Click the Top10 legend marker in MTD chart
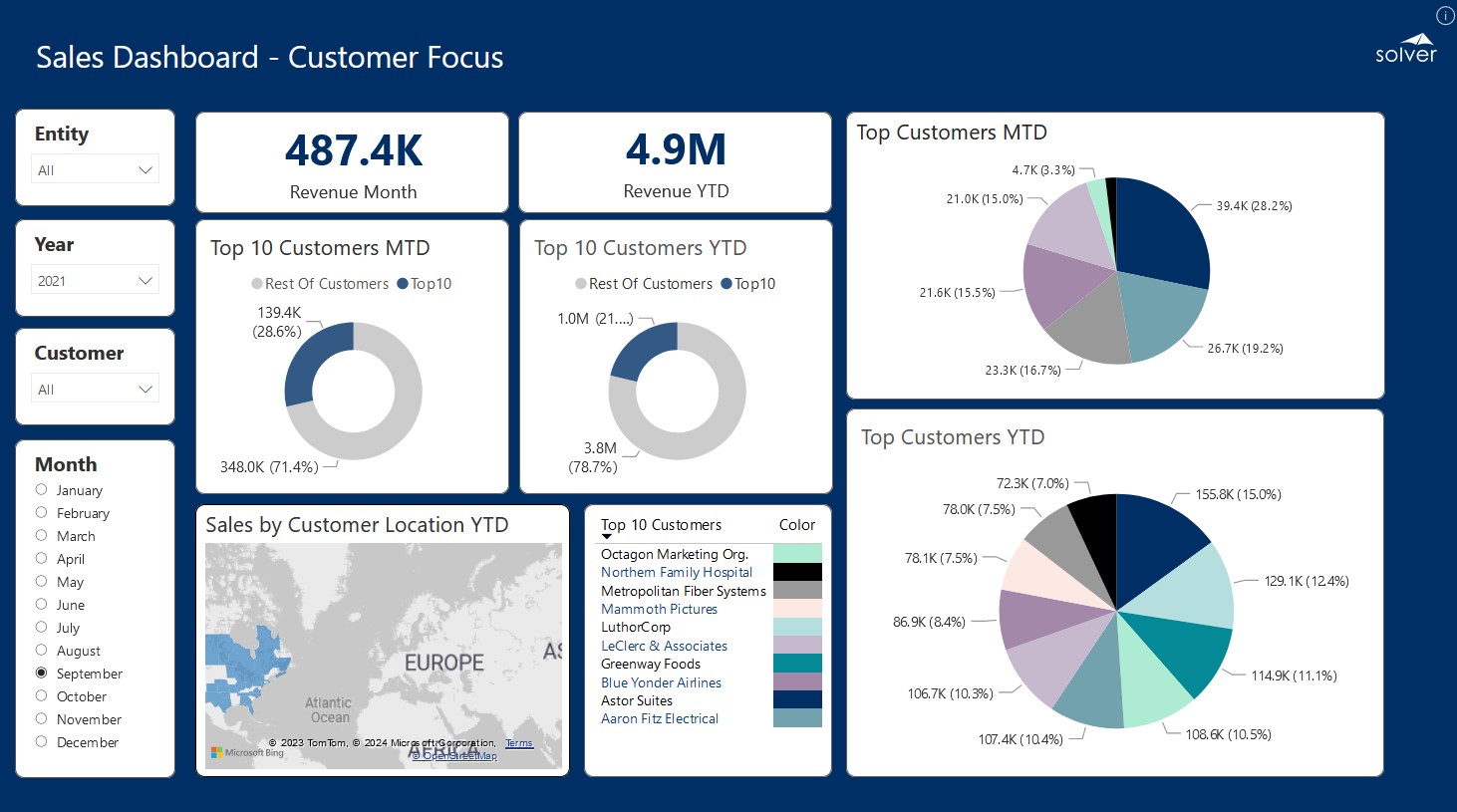This screenshot has width=1457, height=812. (403, 284)
